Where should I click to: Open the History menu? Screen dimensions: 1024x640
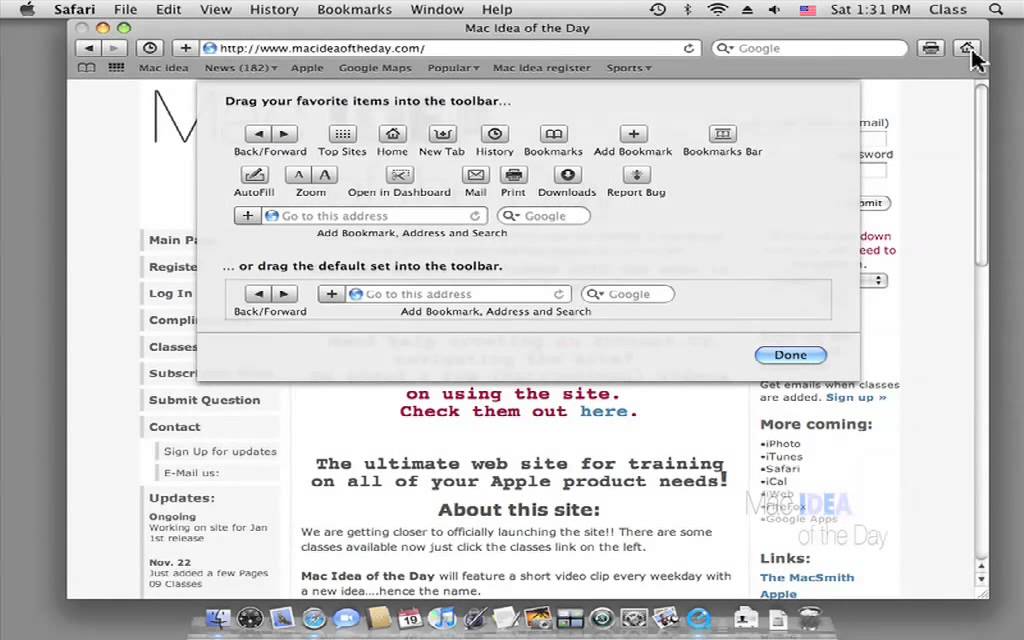[274, 10]
